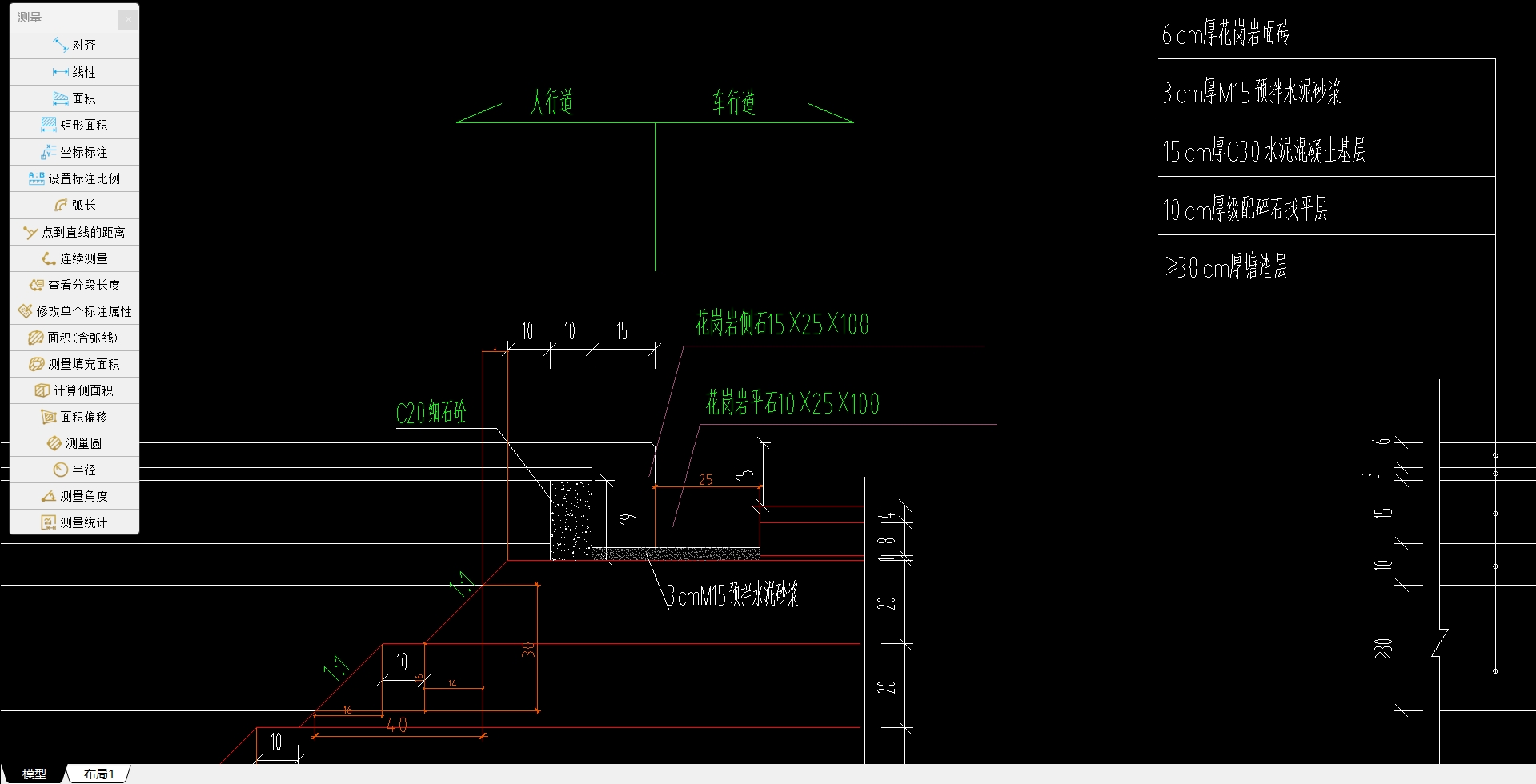Start 连续测量 continuous measuring
Image resolution: width=1536 pixels, height=784 pixels.
74,258
